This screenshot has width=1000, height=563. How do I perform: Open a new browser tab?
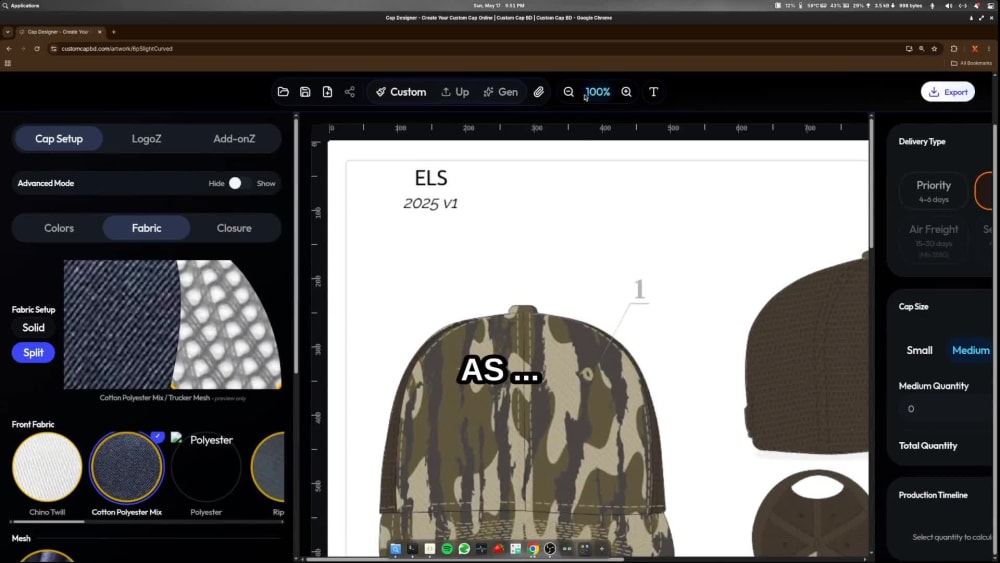[x=114, y=32]
